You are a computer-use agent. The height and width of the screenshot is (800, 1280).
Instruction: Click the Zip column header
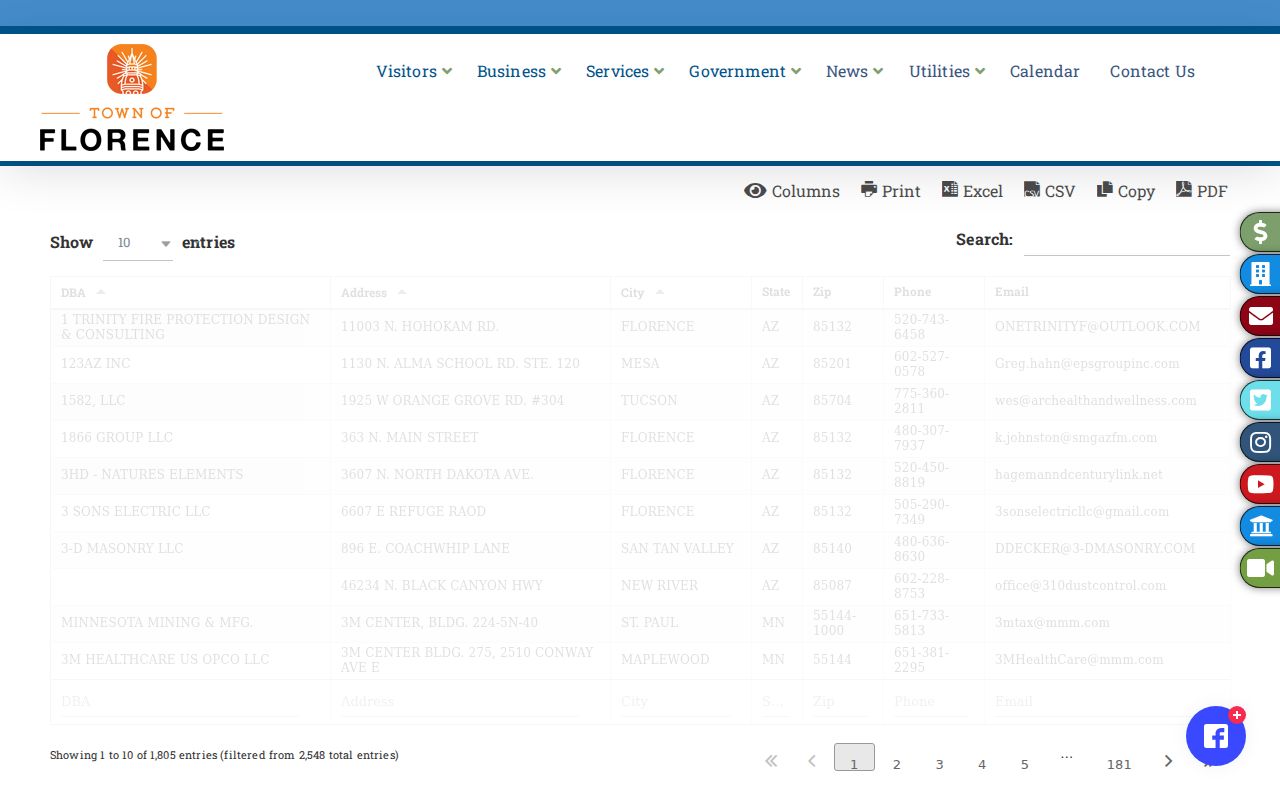[x=842, y=292]
